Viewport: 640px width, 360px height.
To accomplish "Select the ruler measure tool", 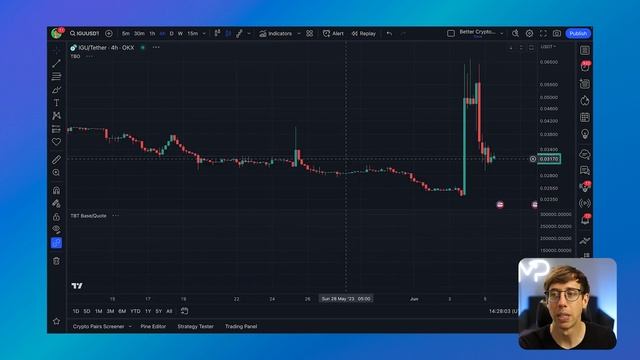I will click(x=56, y=160).
